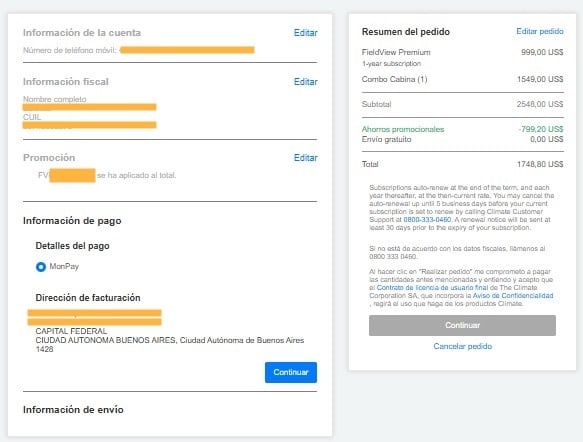Screen dimensions: 583x442
Task: Select the MonPay radio button
Action: [x=41, y=267]
